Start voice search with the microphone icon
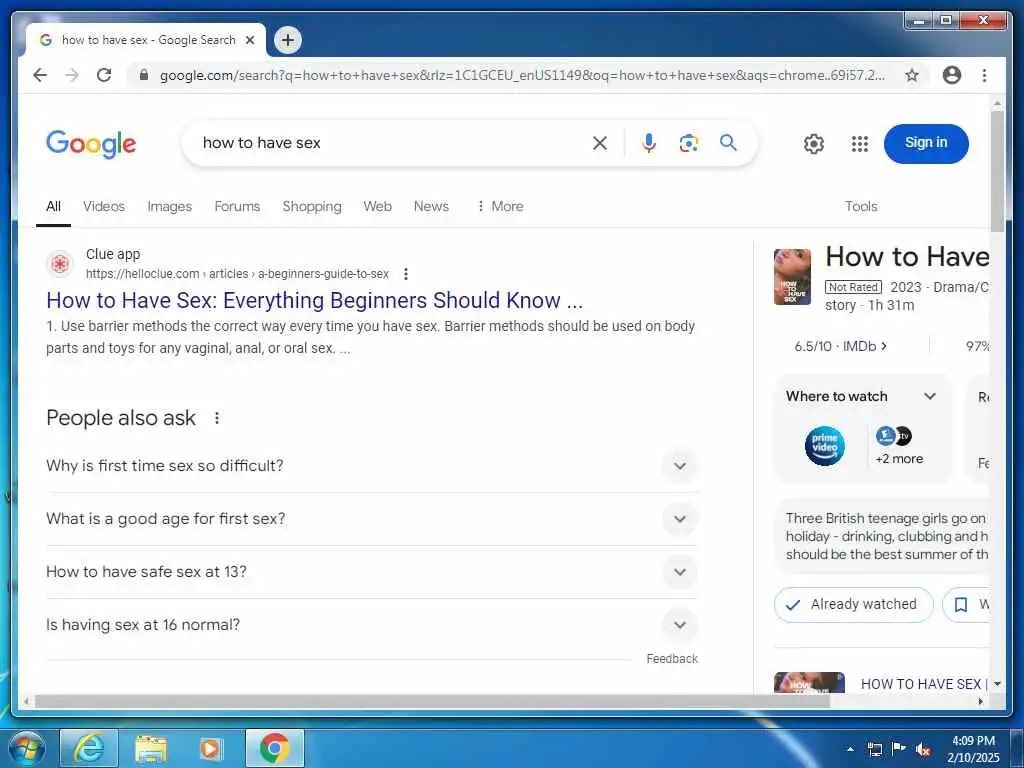Screen dimensions: 1024x768 [648, 143]
